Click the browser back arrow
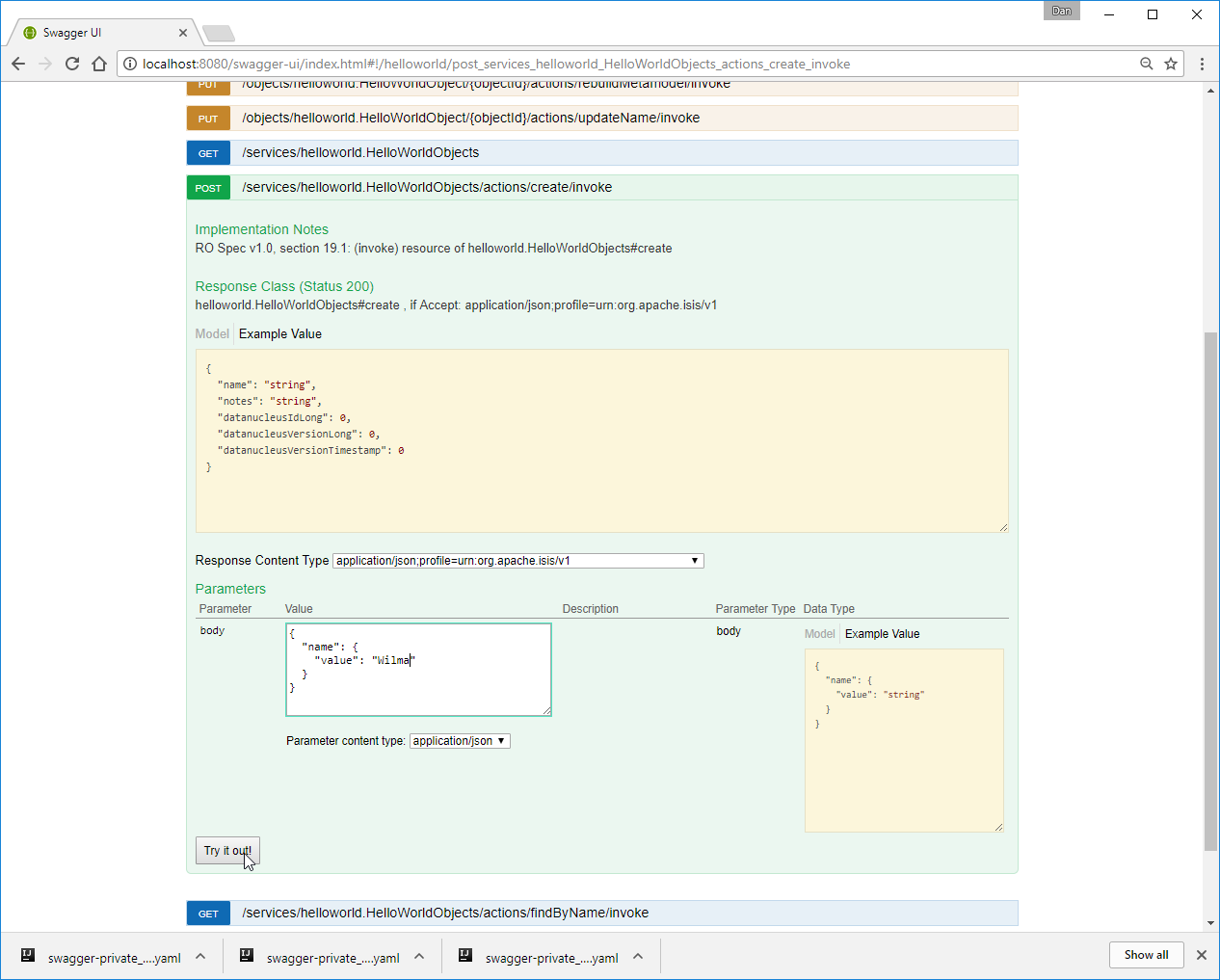The image size is (1220, 980). point(18,64)
